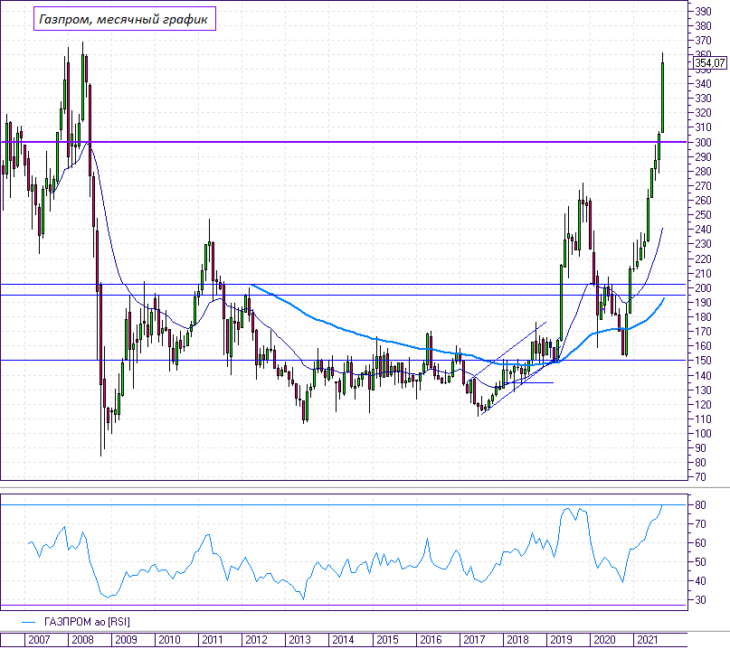Click the 2008 year label on timeline

(x=82, y=640)
